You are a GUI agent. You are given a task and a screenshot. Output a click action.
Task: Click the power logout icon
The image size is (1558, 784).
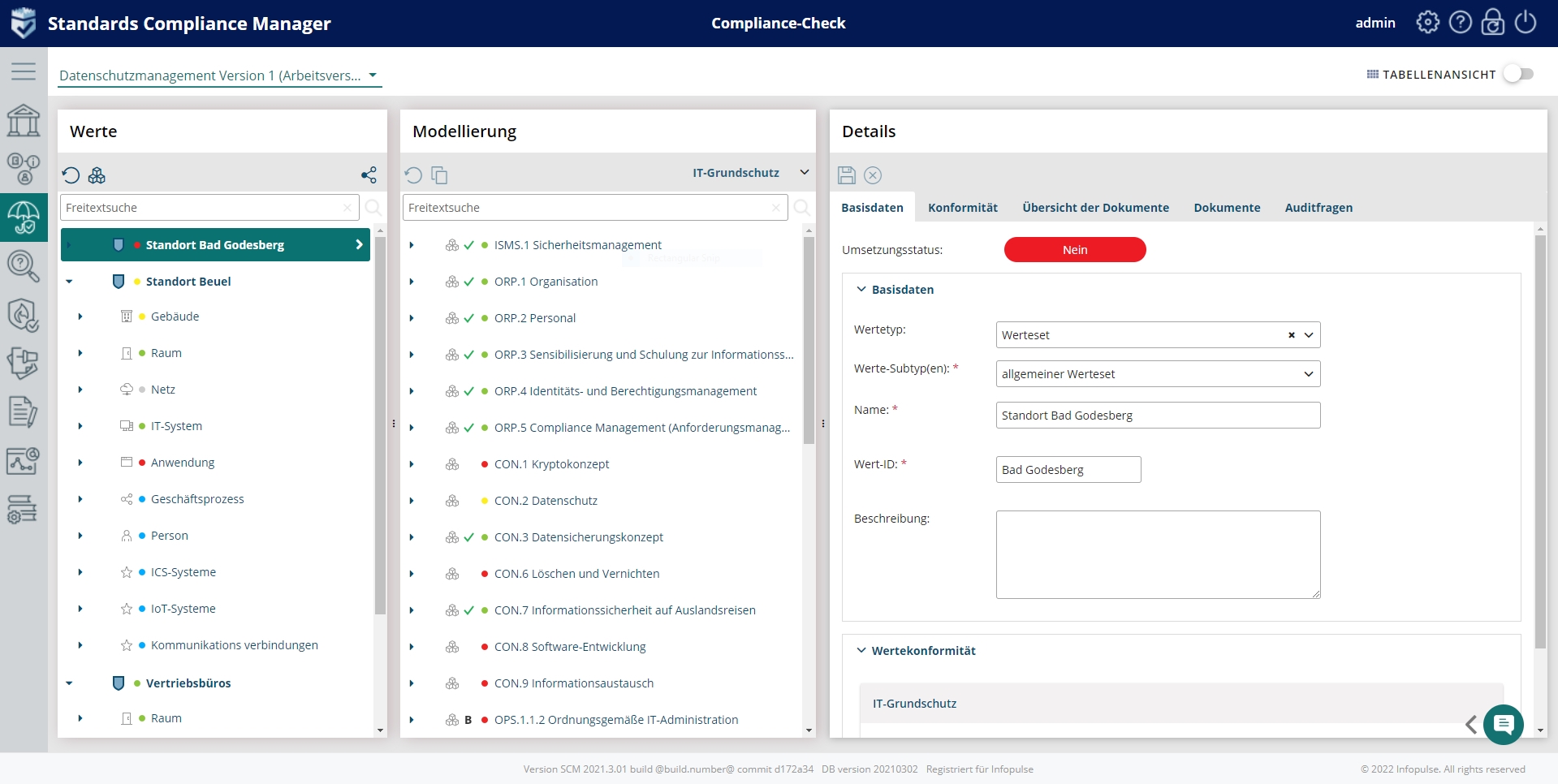[x=1526, y=23]
